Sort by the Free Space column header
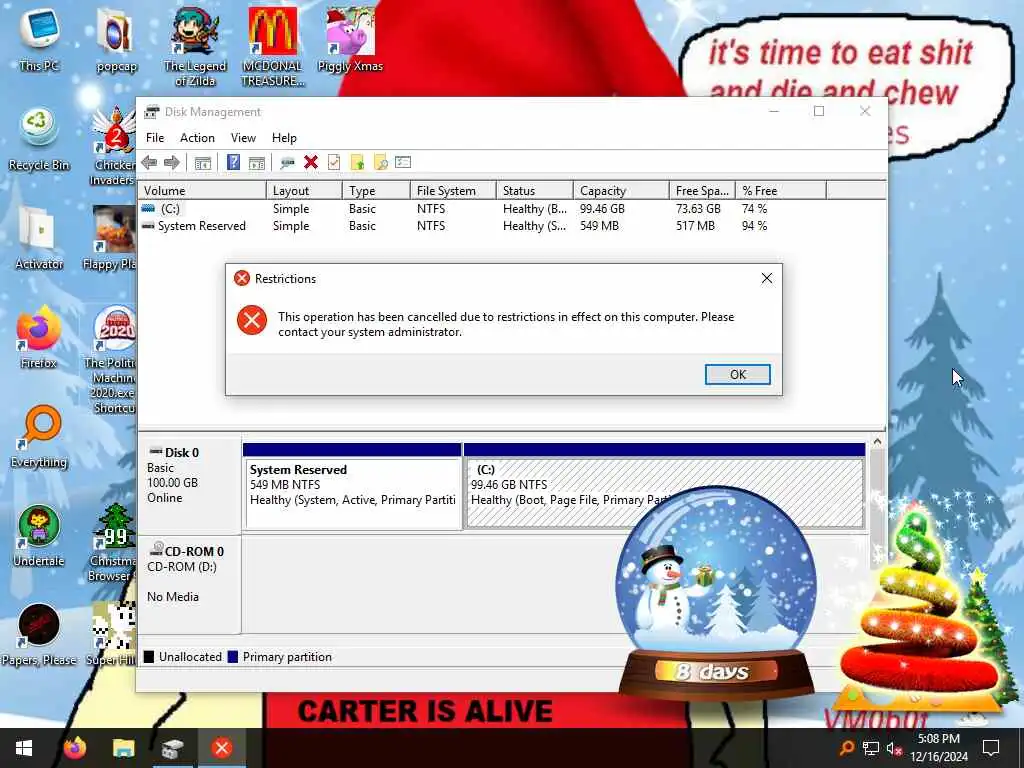This screenshot has width=1024, height=768. [703, 191]
